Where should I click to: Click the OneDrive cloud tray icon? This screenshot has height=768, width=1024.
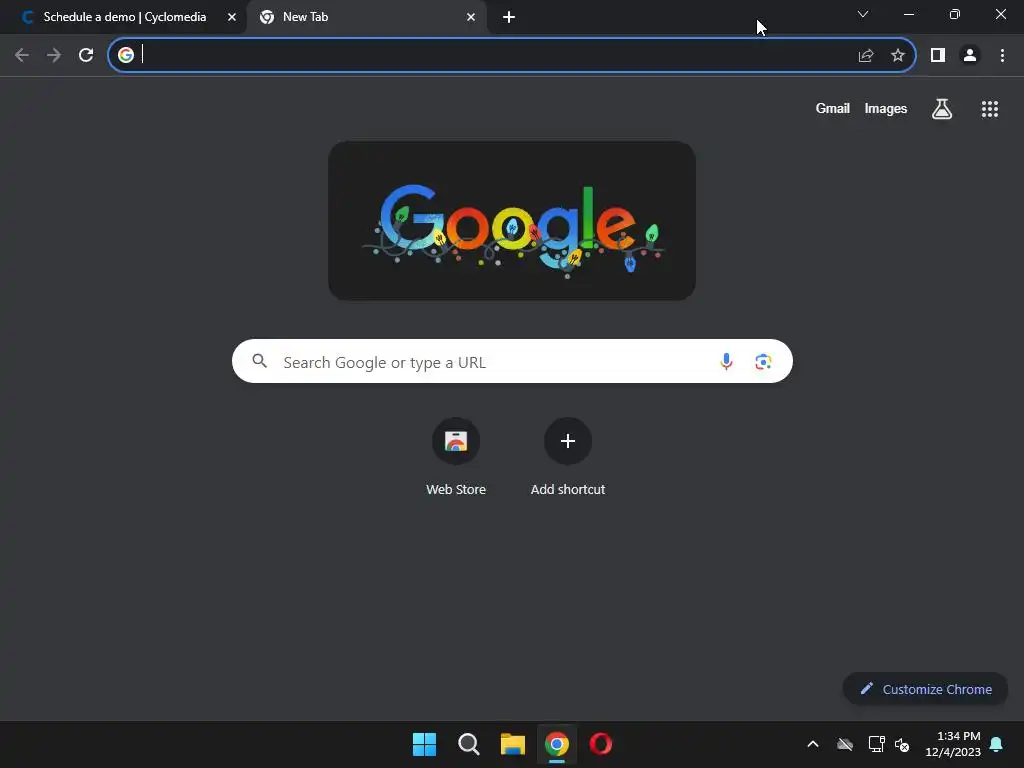pos(845,744)
